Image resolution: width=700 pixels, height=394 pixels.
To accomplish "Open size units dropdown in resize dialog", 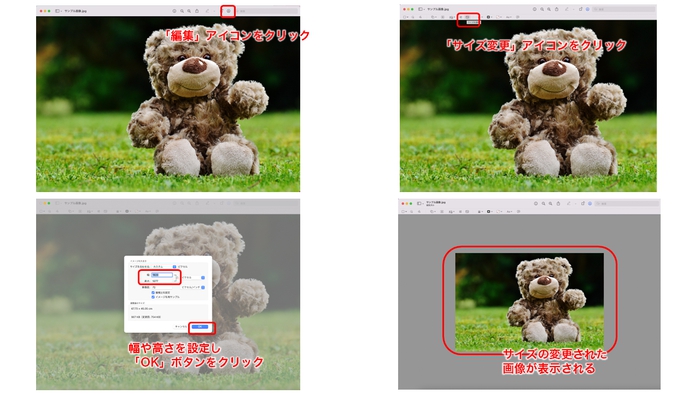I will (193, 278).
